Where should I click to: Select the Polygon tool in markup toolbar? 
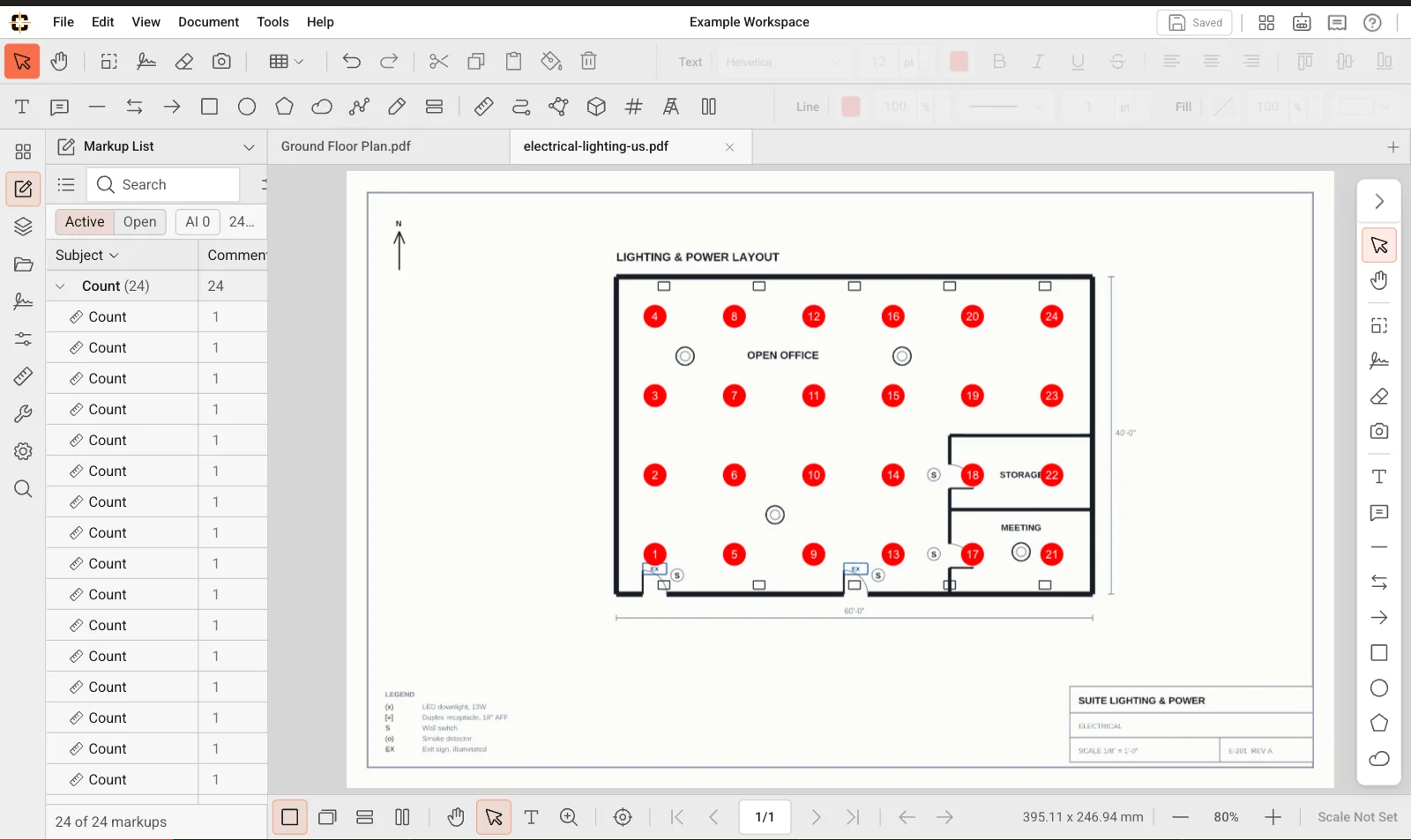284,107
